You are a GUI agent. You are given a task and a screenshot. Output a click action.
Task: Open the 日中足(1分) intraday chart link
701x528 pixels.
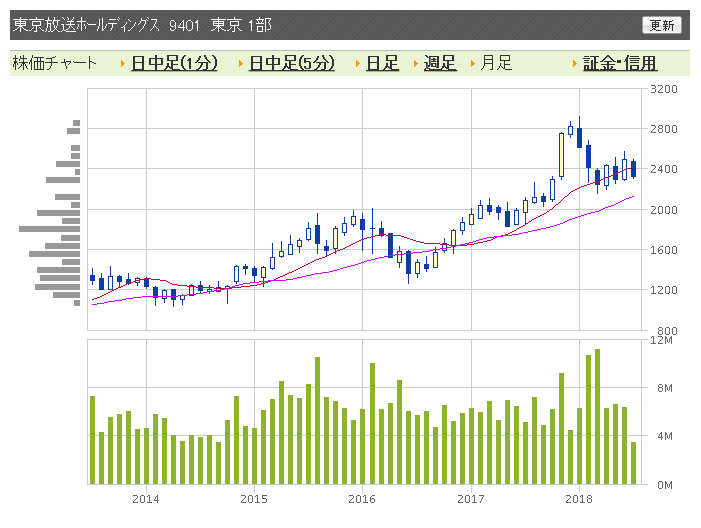pos(174,63)
